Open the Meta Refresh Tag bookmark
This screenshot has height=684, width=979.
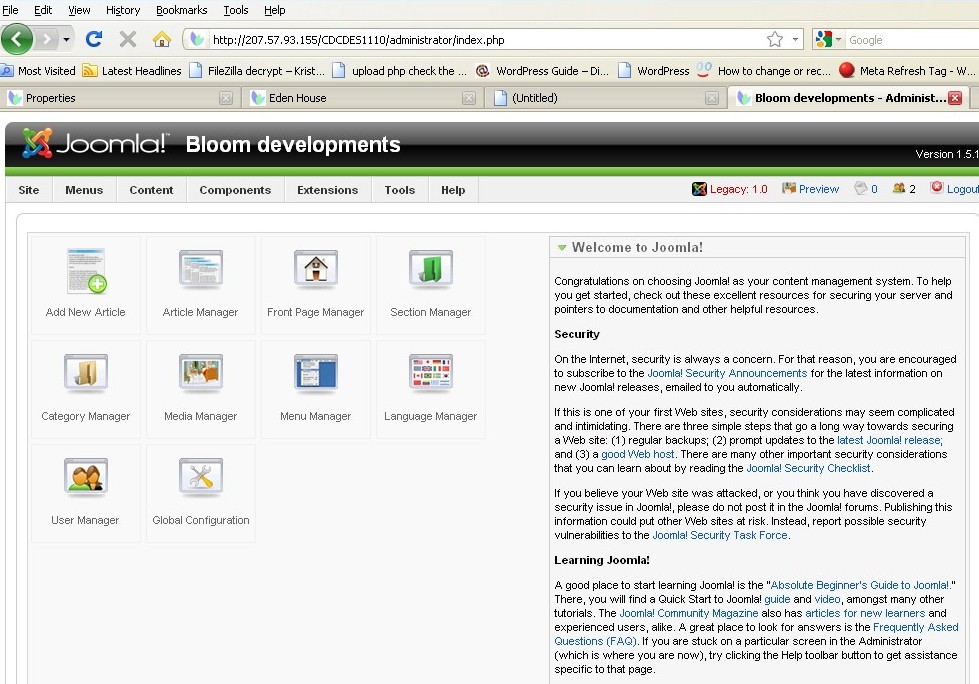click(907, 71)
